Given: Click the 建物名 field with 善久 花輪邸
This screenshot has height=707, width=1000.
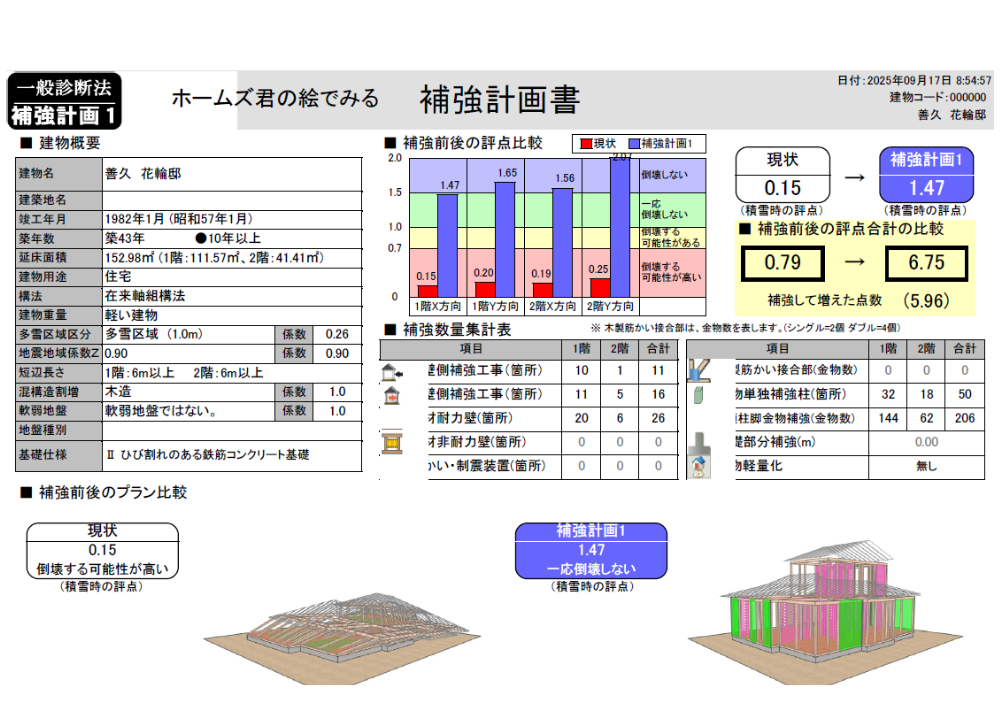Looking at the screenshot, I should (x=231, y=173).
